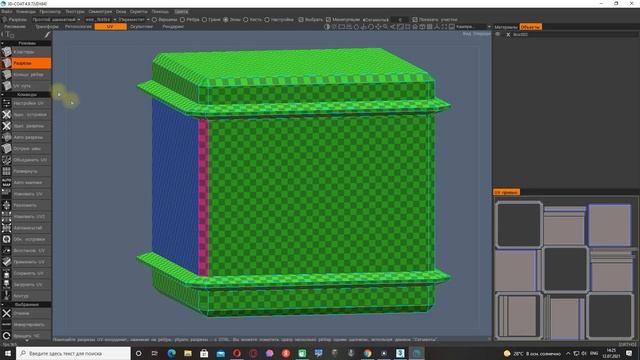Open the Симметрия menu
This screenshot has width=640, height=360.
coord(100,12)
